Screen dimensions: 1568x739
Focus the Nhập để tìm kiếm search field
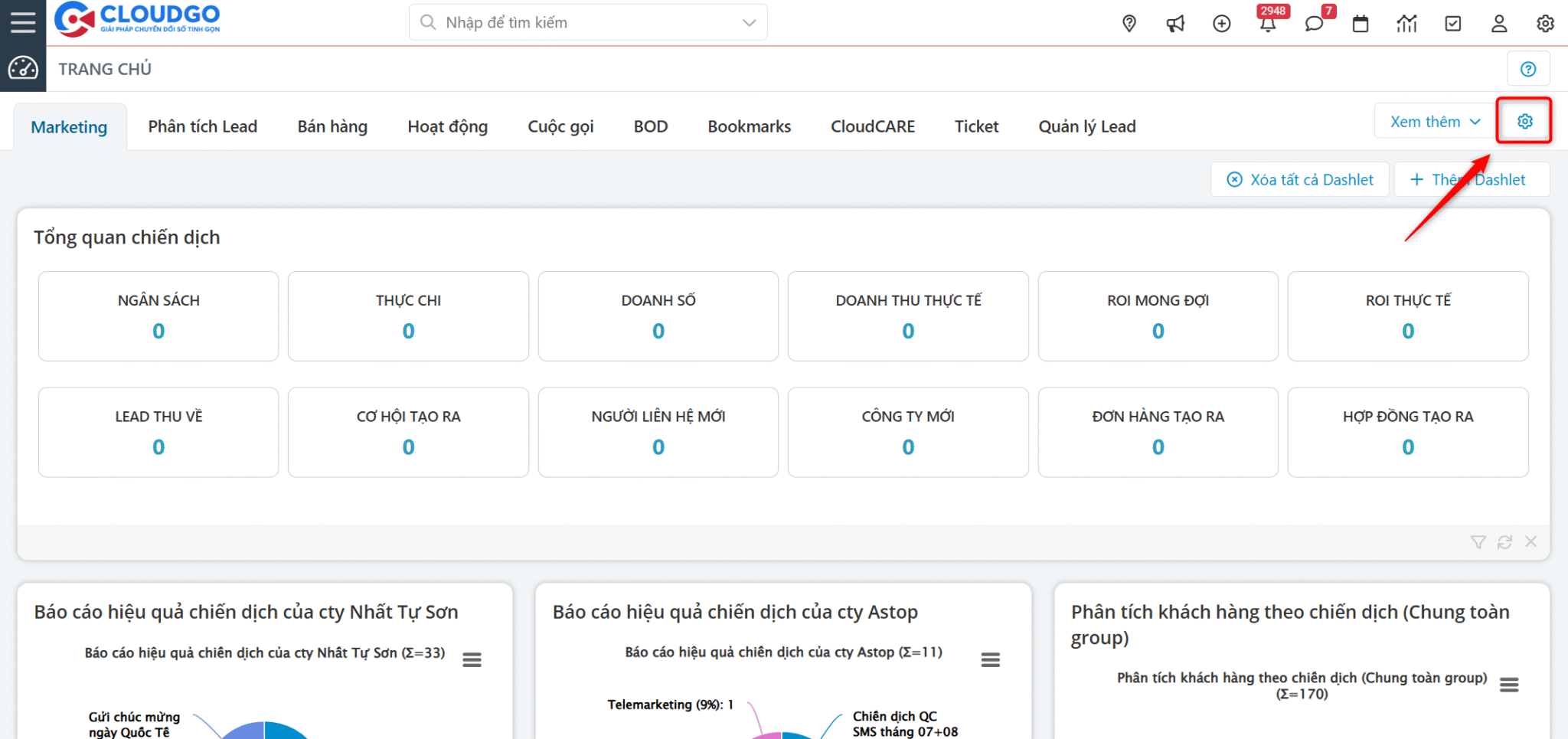(x=588, y=22)
